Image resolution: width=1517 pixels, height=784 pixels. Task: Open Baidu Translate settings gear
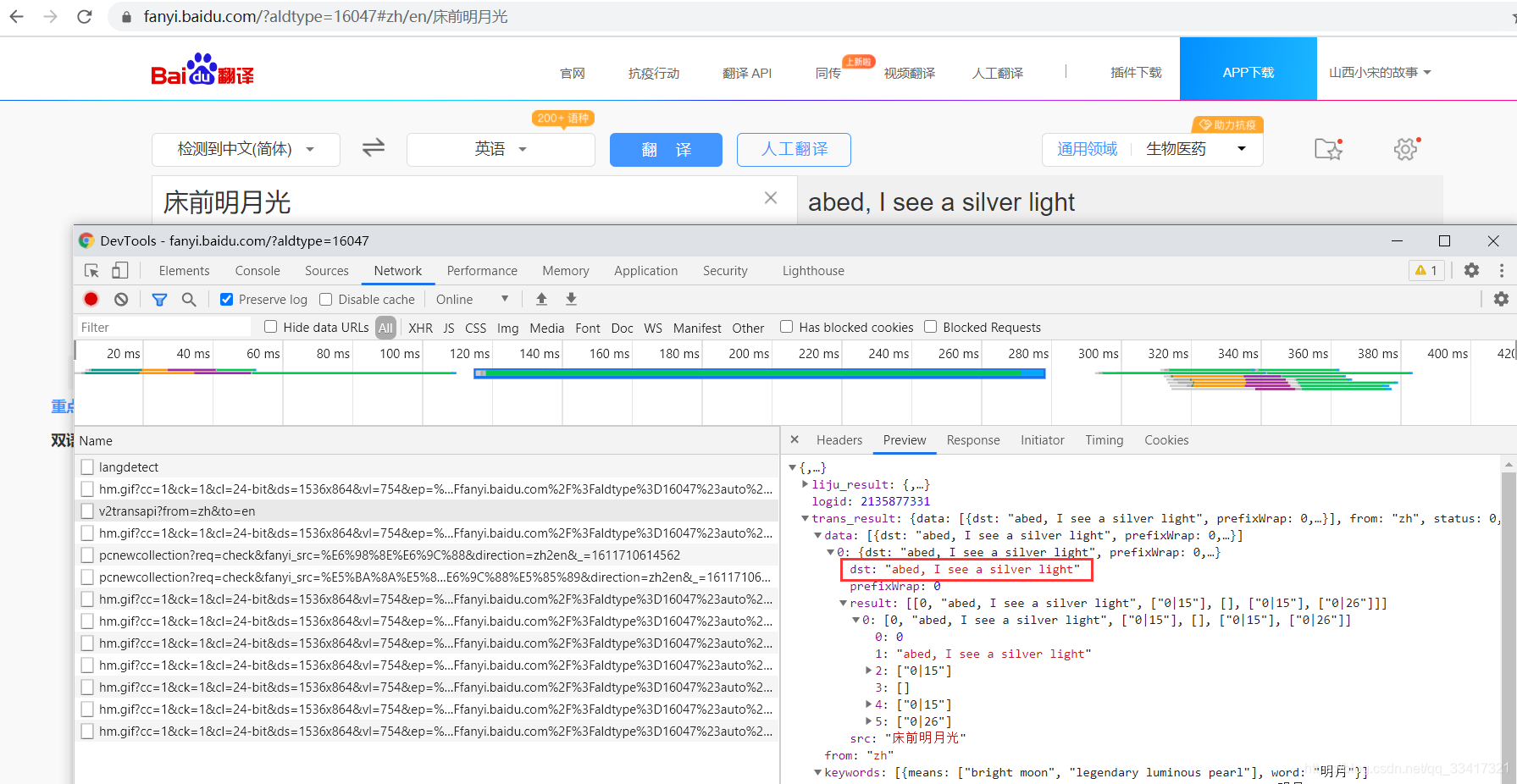1406,149
